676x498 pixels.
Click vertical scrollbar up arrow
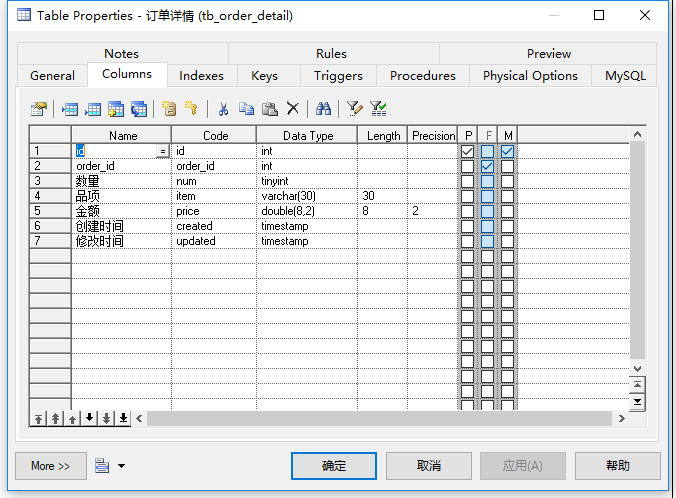(x=637, y=135)
